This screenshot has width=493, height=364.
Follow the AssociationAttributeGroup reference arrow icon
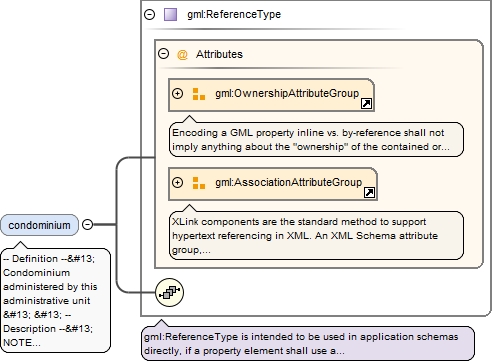pyautogui.click(x=369, y=192)
